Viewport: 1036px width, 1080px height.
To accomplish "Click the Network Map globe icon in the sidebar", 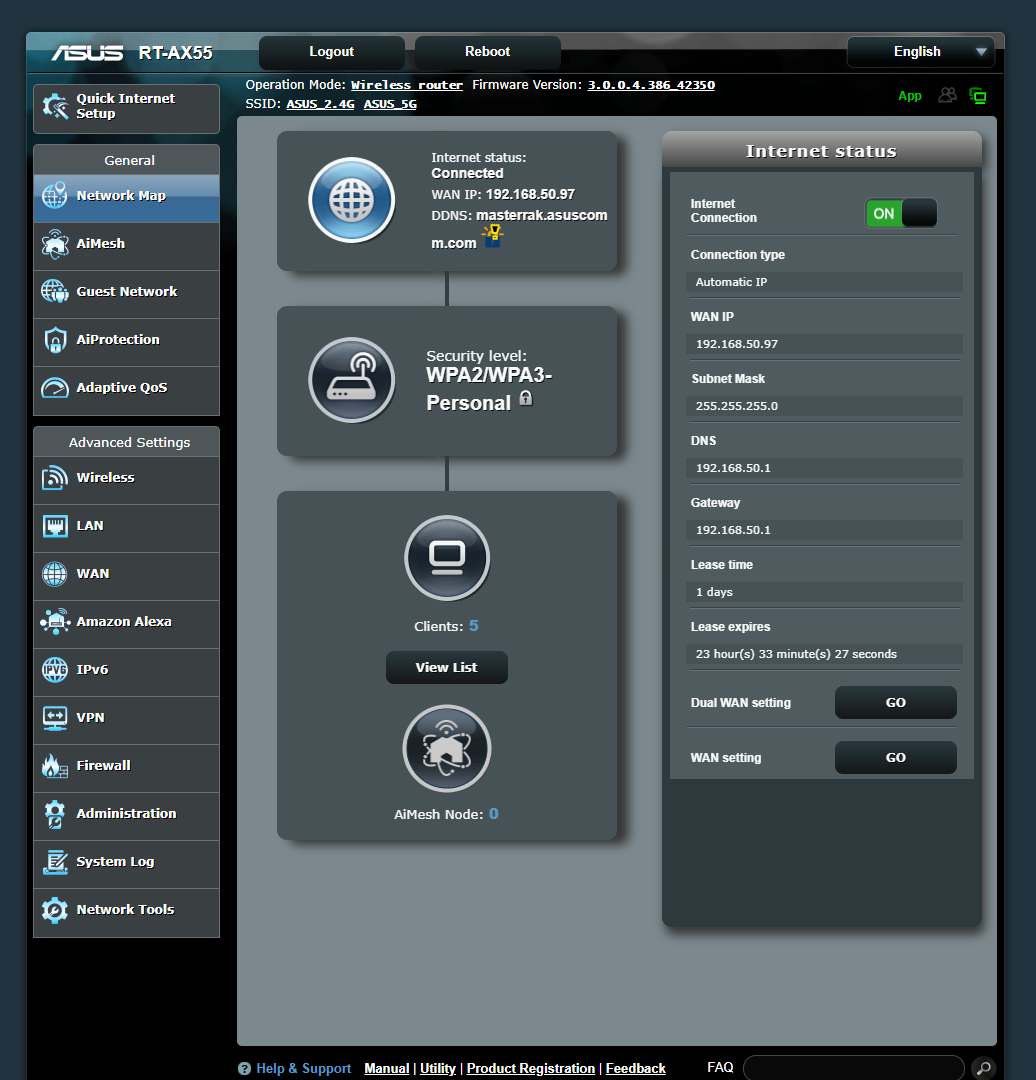I will 54,196.
